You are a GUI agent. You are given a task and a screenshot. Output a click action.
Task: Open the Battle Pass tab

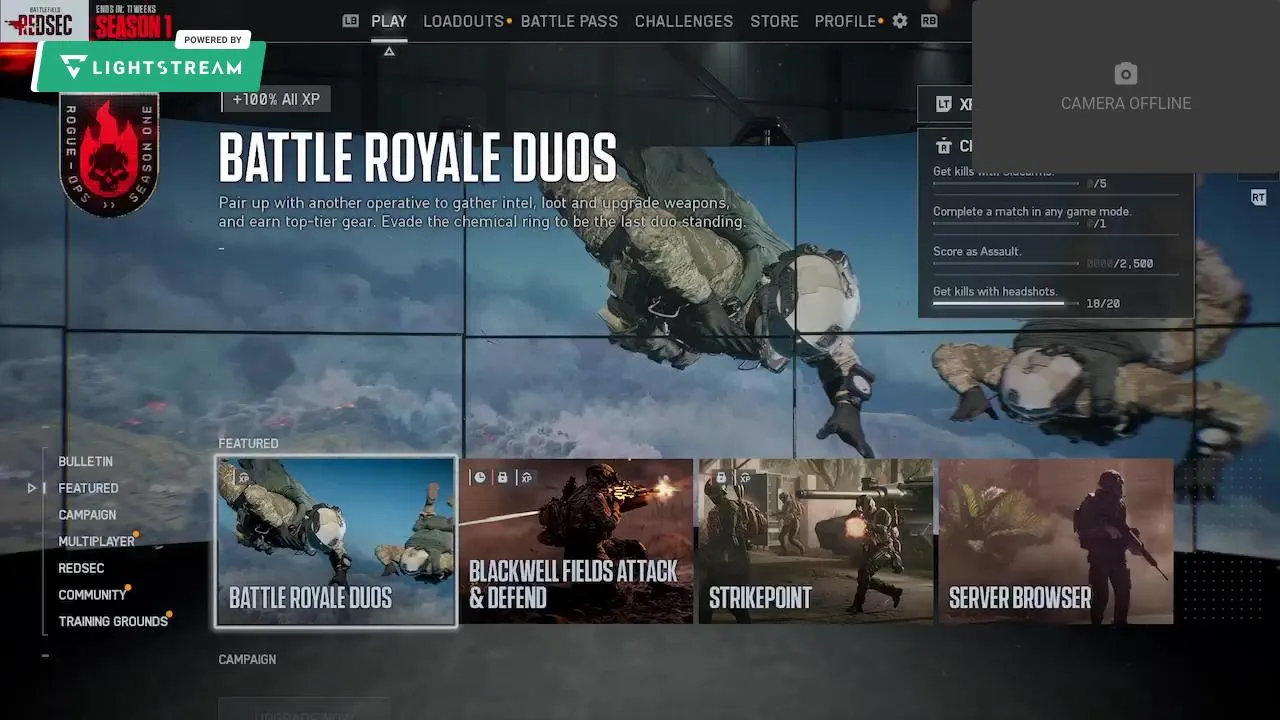(569, 21)
